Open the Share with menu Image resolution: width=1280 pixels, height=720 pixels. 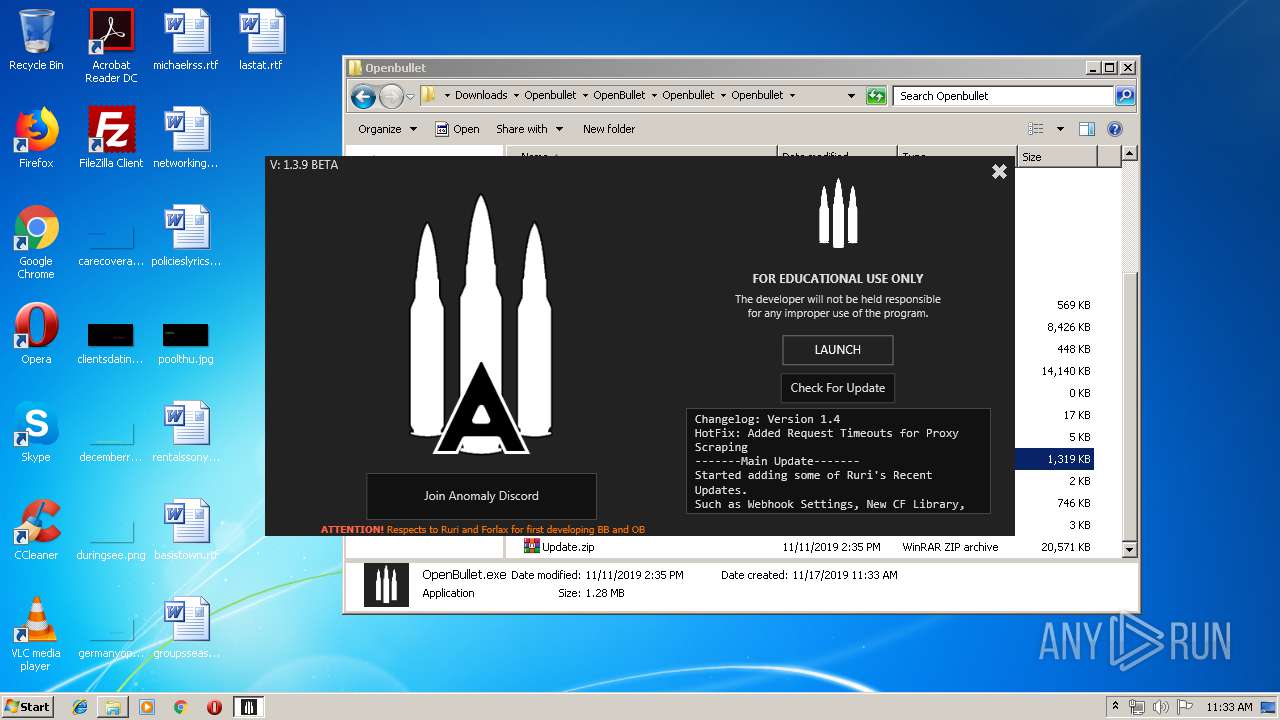529,129
